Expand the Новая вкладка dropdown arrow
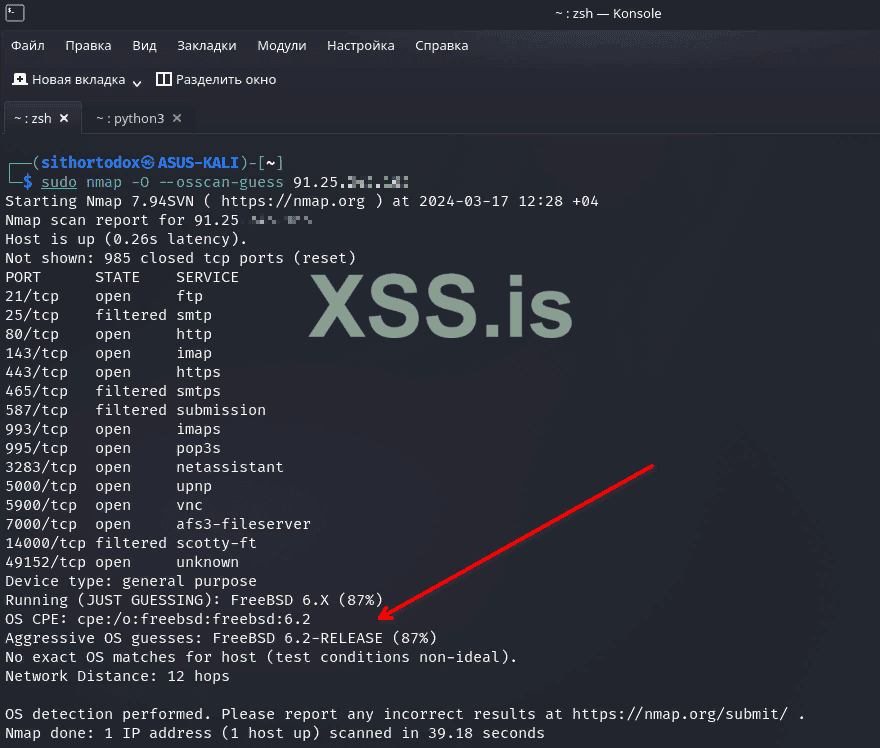This screenshot has width=880, height=748. click(x=137, y=83)
